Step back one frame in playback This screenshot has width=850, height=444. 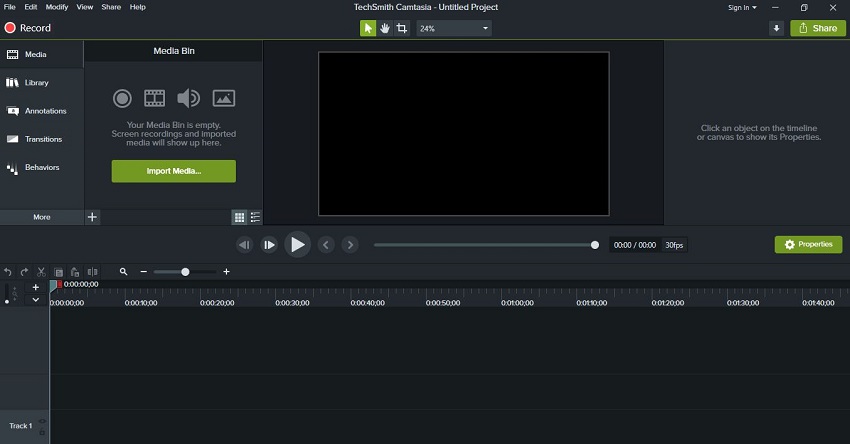(x=244, y=245)
